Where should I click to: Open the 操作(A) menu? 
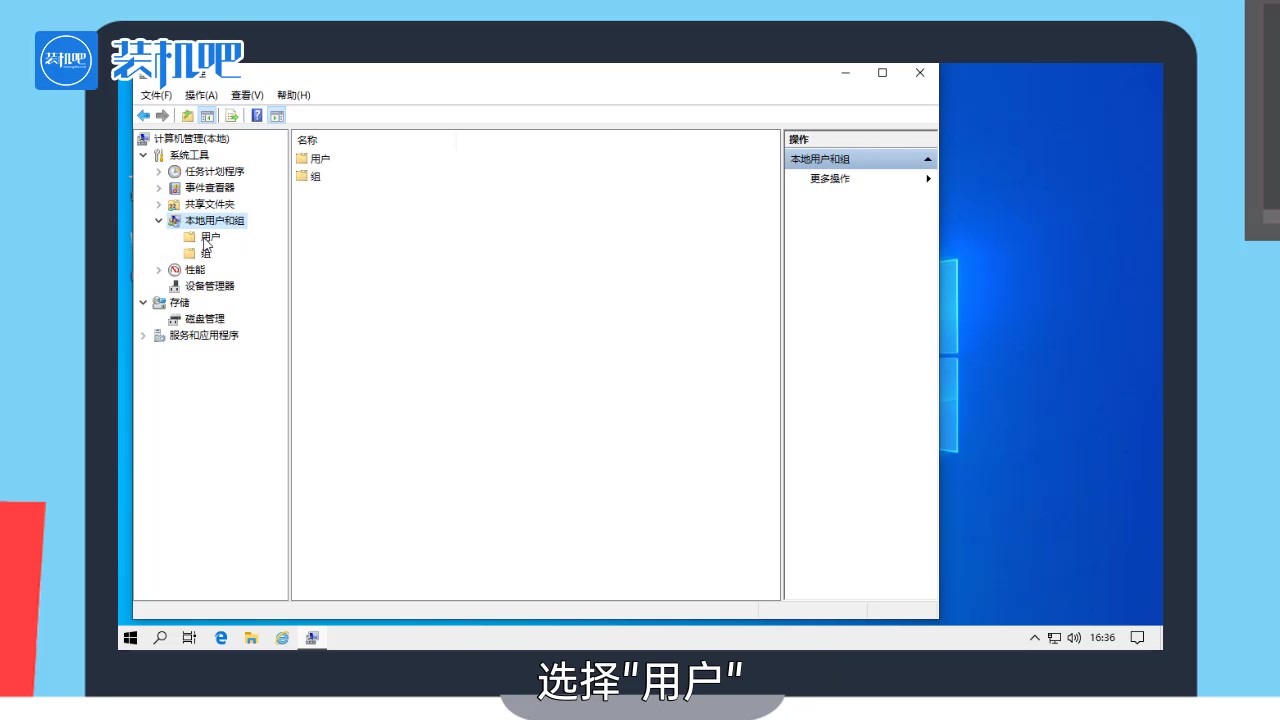(x=200, y=94)
